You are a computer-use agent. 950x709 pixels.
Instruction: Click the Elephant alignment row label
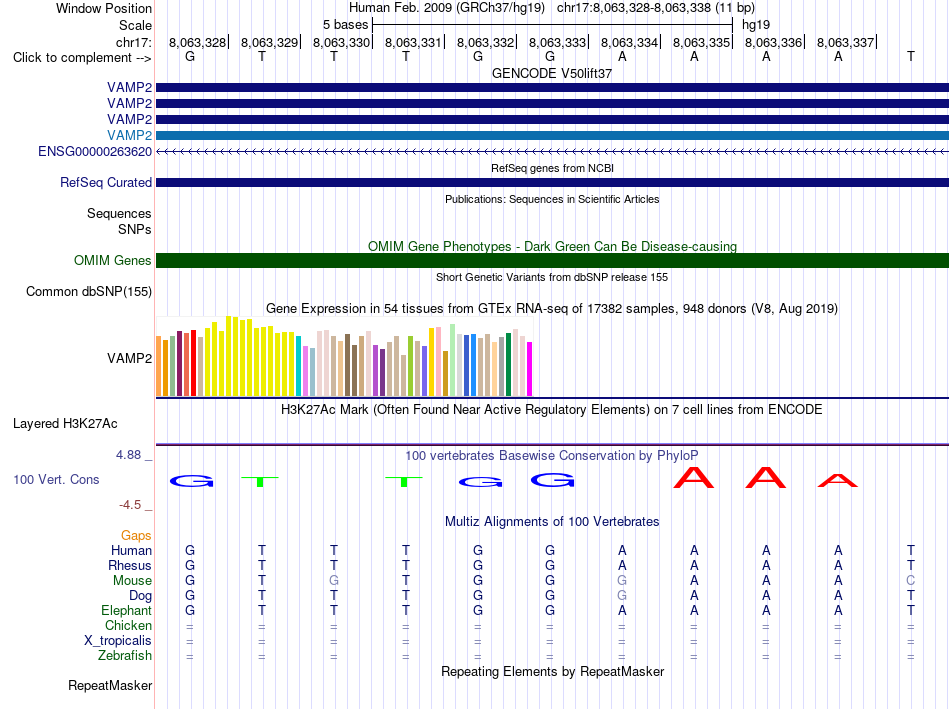tap(126, 610)
